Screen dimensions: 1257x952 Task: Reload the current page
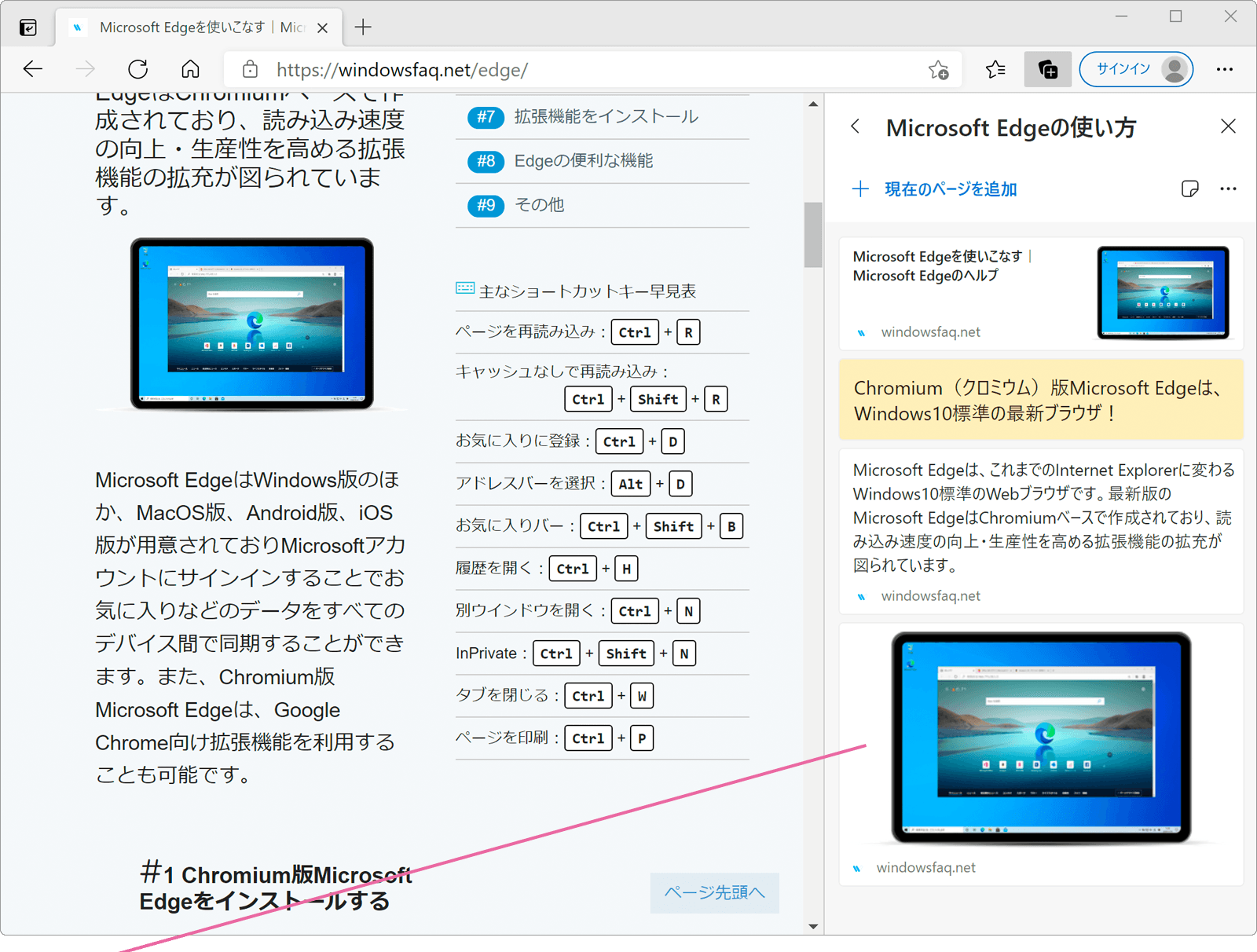(138, 69)
